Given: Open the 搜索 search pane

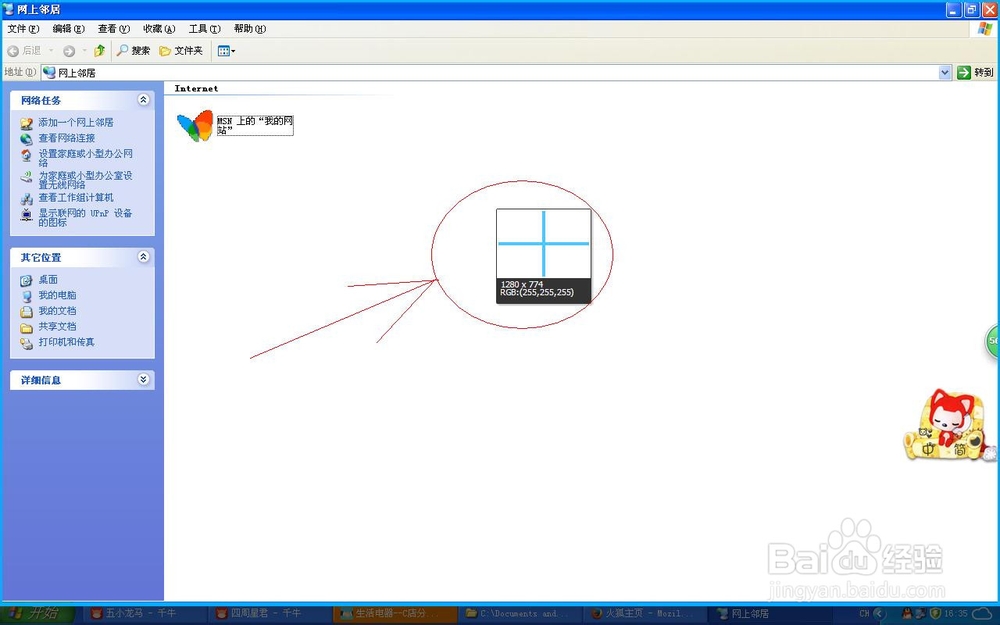Looking at the screenshot, I should pyautogui.click(x=133, y=50).
